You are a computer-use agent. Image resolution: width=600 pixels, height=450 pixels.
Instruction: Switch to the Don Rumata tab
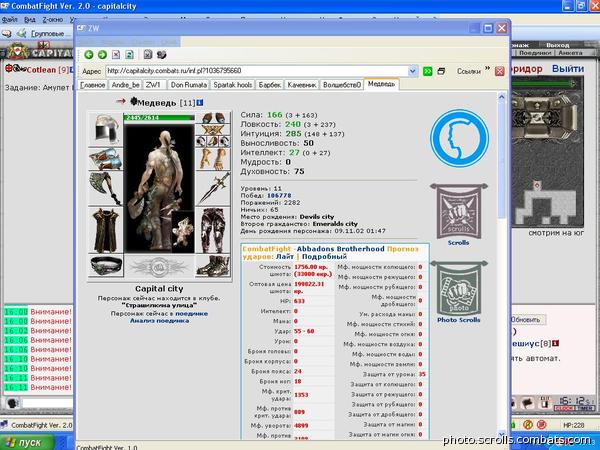coord(189,85)
